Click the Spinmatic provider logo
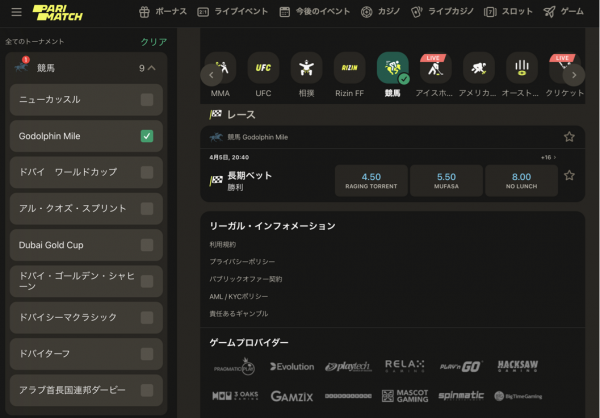The image size is (600, 418). pos(461,396)
